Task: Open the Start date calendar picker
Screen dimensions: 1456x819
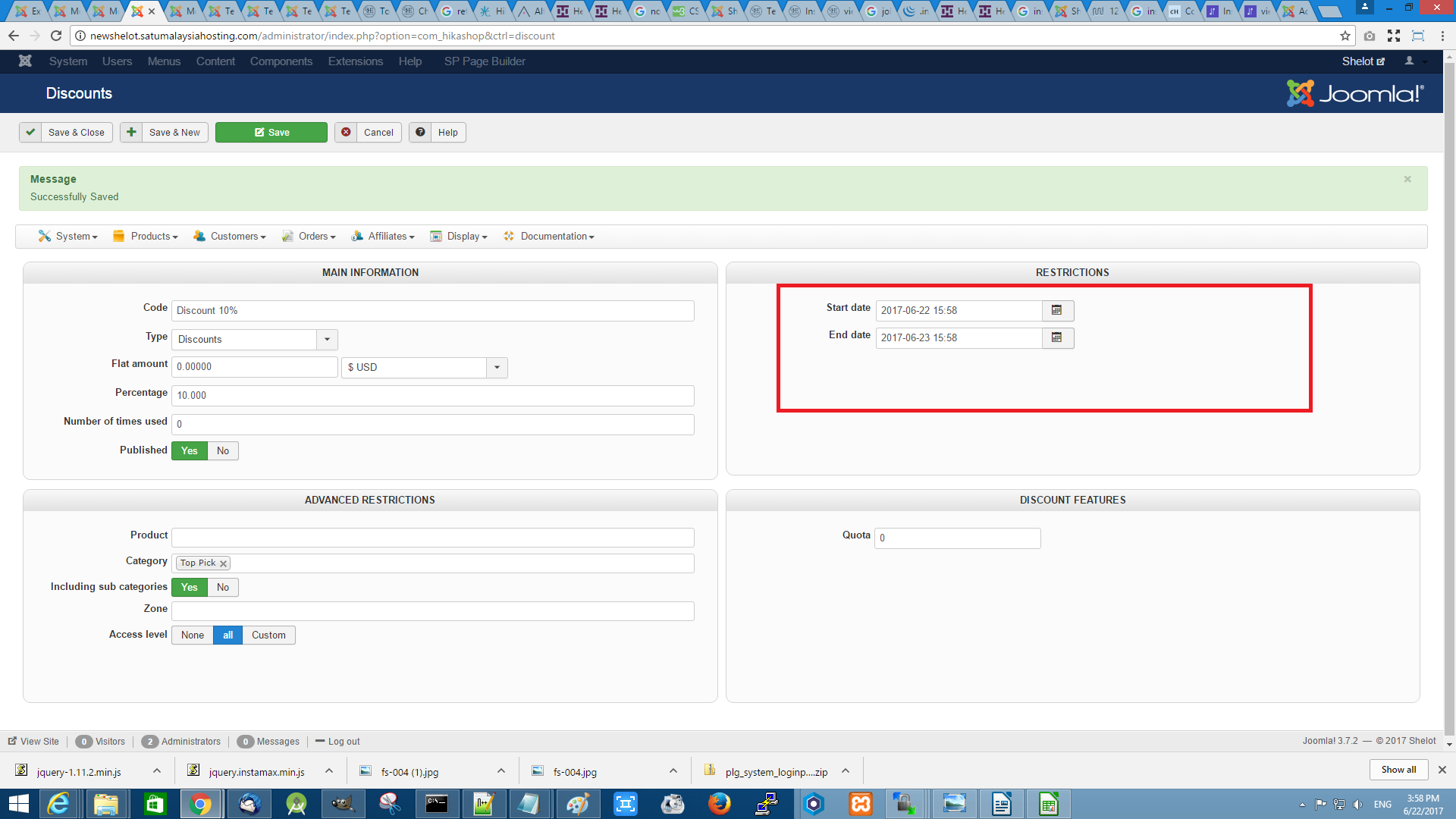Action: click(x=1057, y=310)
